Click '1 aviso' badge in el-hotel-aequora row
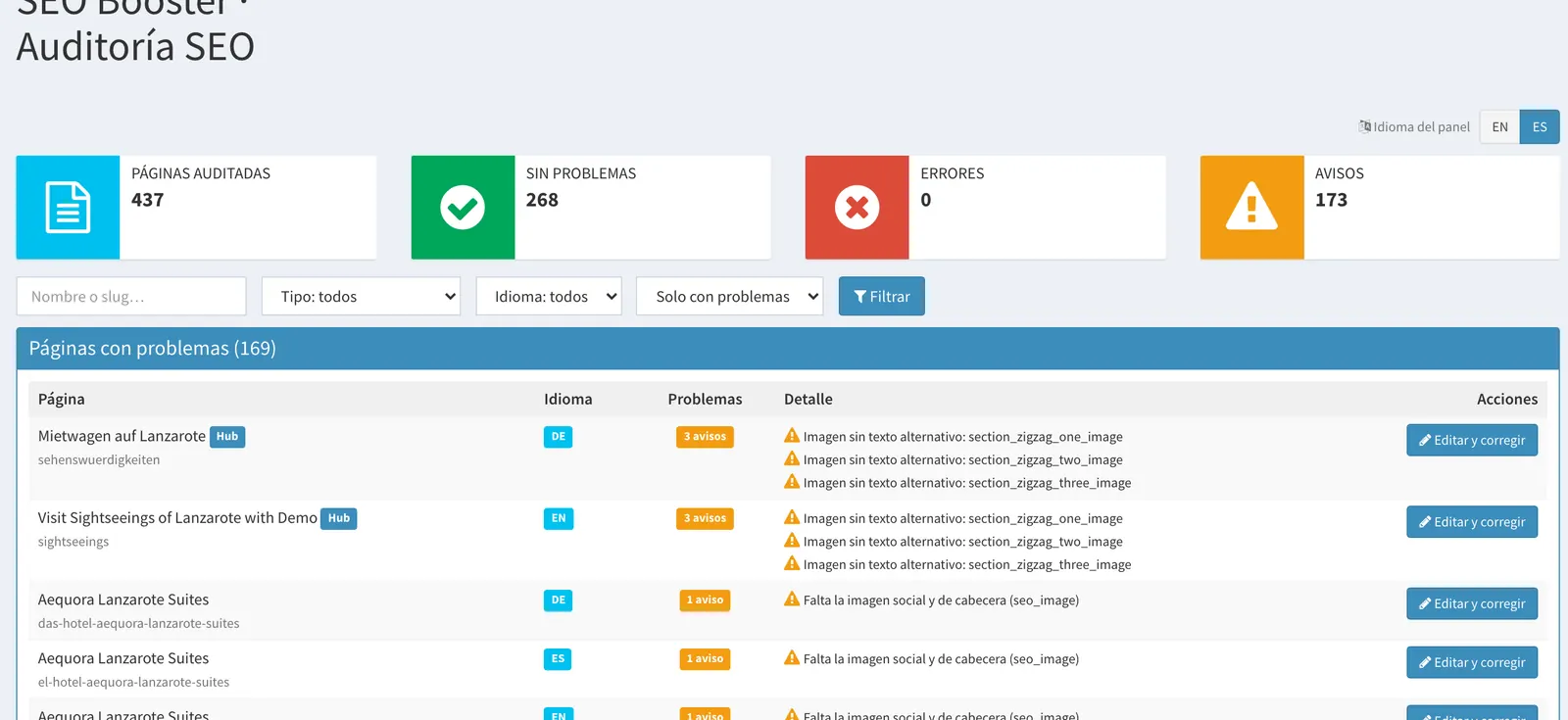Viewport: 1568px width, 720px height. (705, 659)
